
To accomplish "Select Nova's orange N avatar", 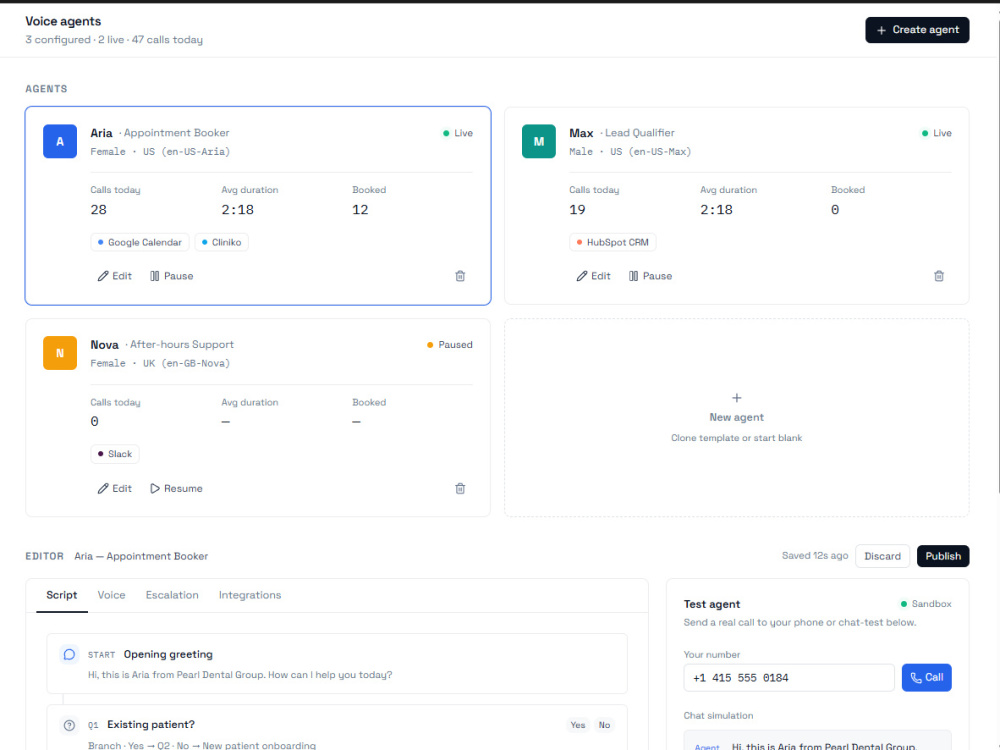I will pyautogui.click(x=60, y=353).
